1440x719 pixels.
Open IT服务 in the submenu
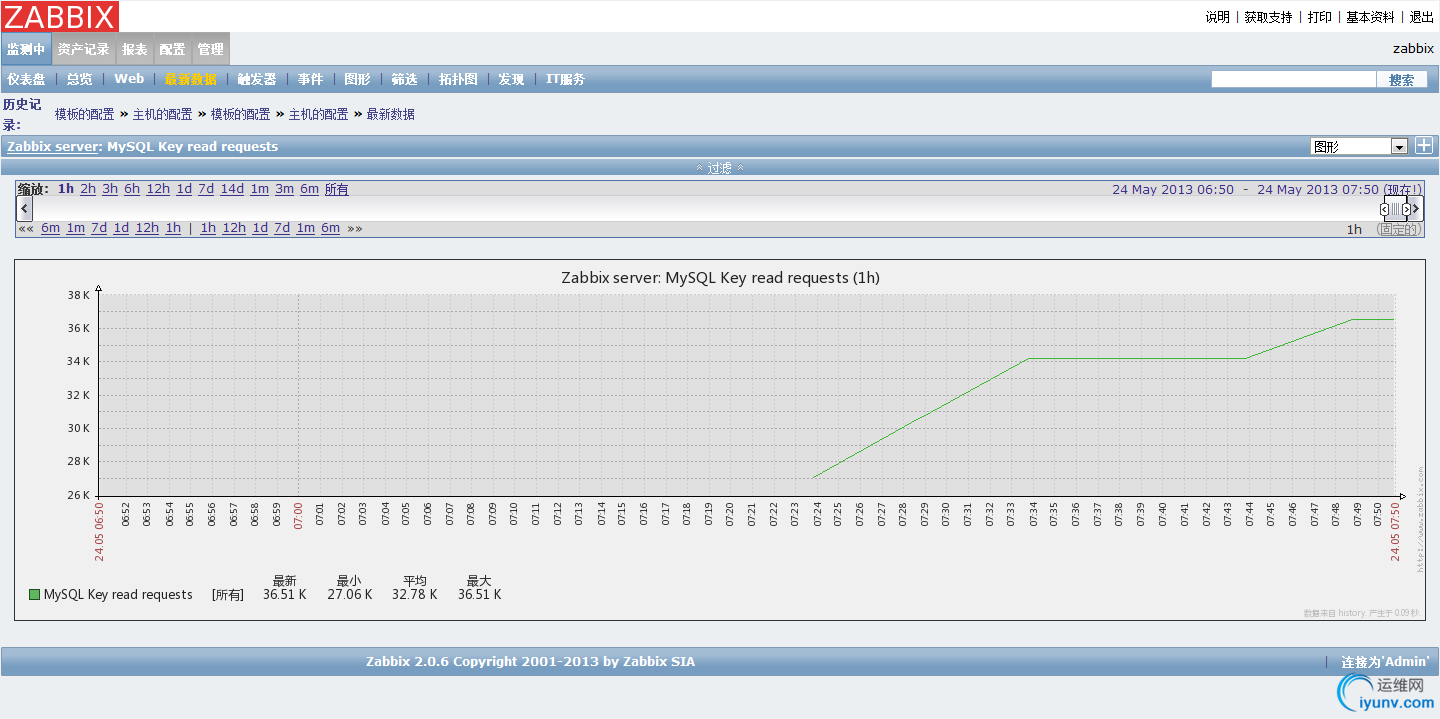[x=565, y=79]
